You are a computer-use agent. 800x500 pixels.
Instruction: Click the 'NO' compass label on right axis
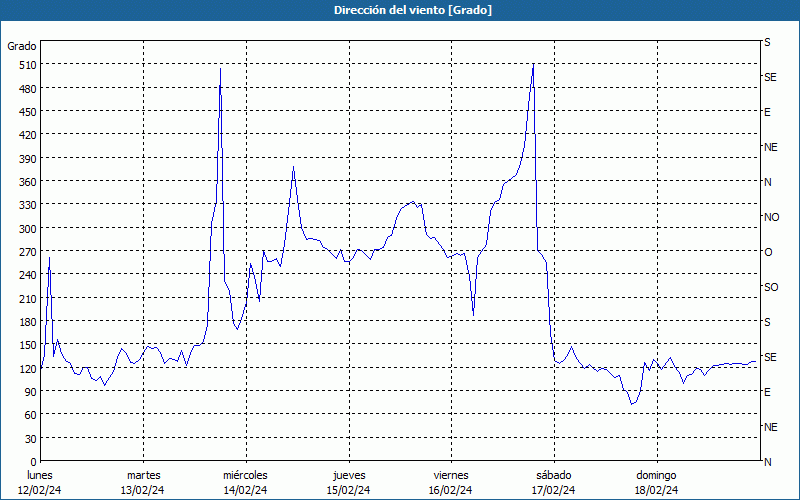pos(771,217)
